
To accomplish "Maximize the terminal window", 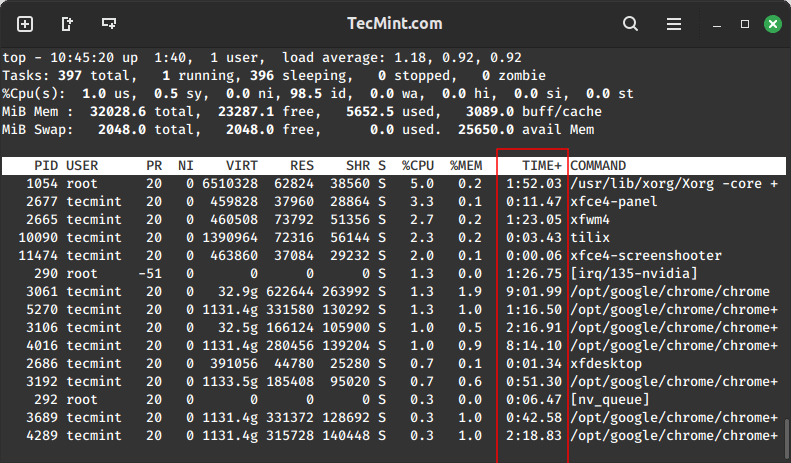I will 744,23.
